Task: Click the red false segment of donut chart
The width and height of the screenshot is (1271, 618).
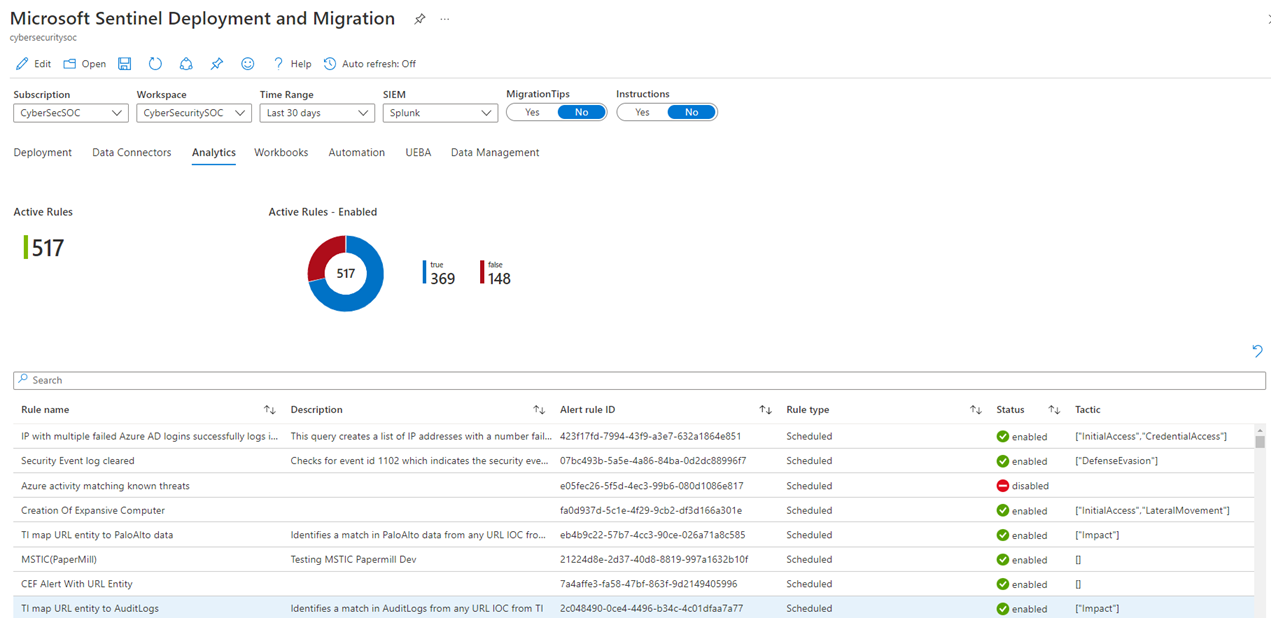Action: tap(322, 255)
